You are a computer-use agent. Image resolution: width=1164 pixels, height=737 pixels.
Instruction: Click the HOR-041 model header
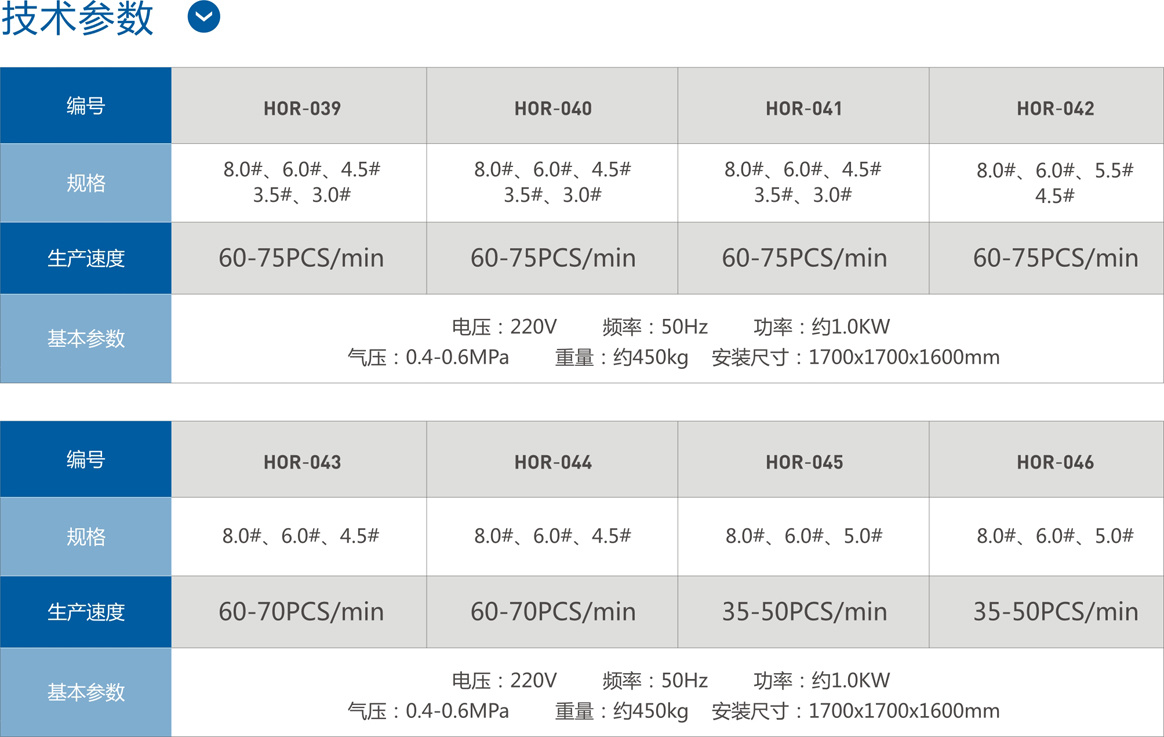804,108
